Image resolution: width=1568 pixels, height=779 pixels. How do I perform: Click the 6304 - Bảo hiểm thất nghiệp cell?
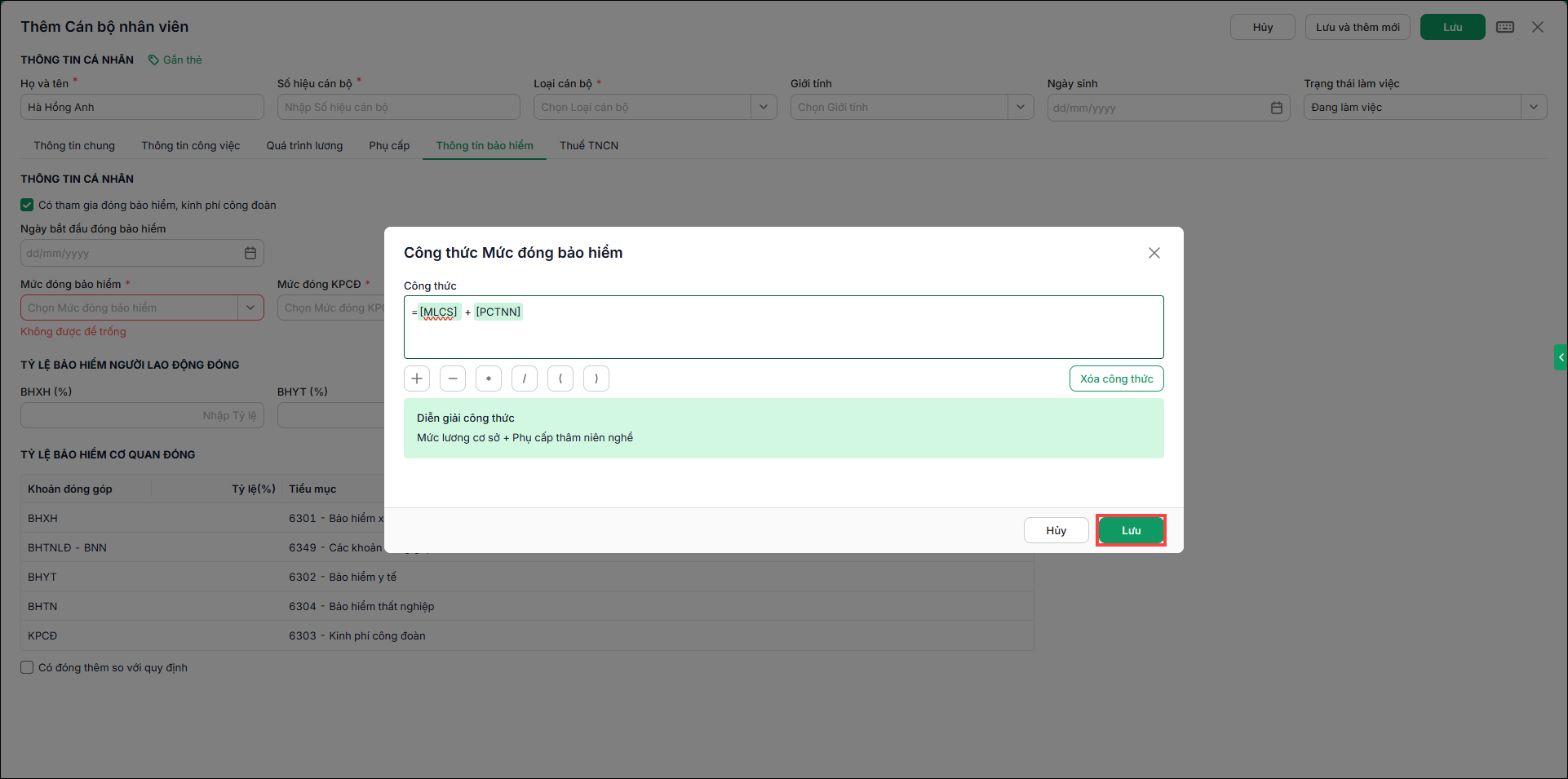click(x=361, y=606)
